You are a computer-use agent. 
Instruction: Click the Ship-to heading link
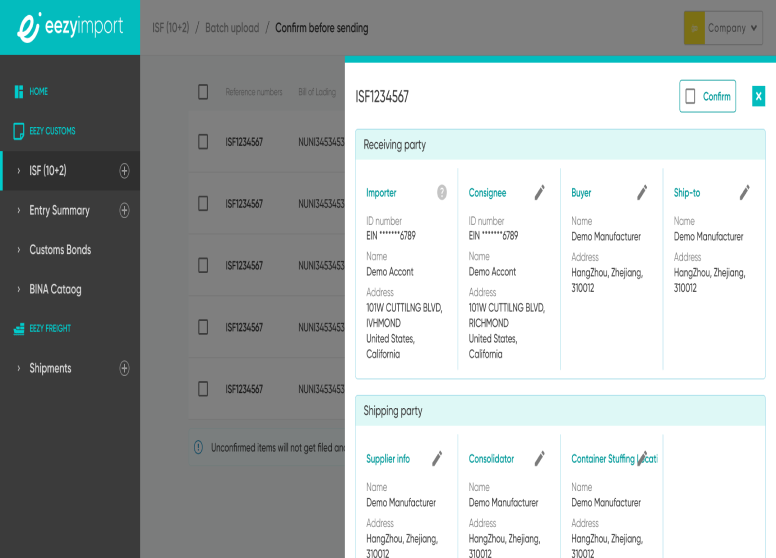(687, 193)
